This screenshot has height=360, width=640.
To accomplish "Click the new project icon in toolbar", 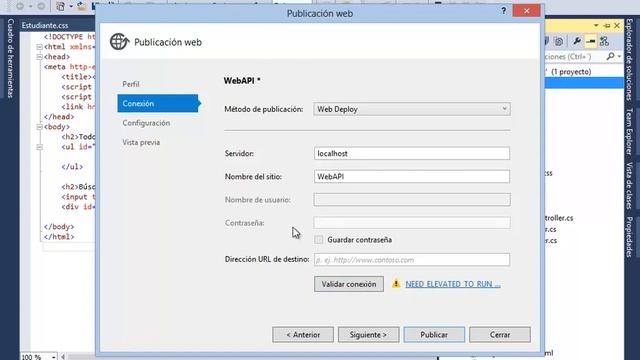I will (60, 6).
